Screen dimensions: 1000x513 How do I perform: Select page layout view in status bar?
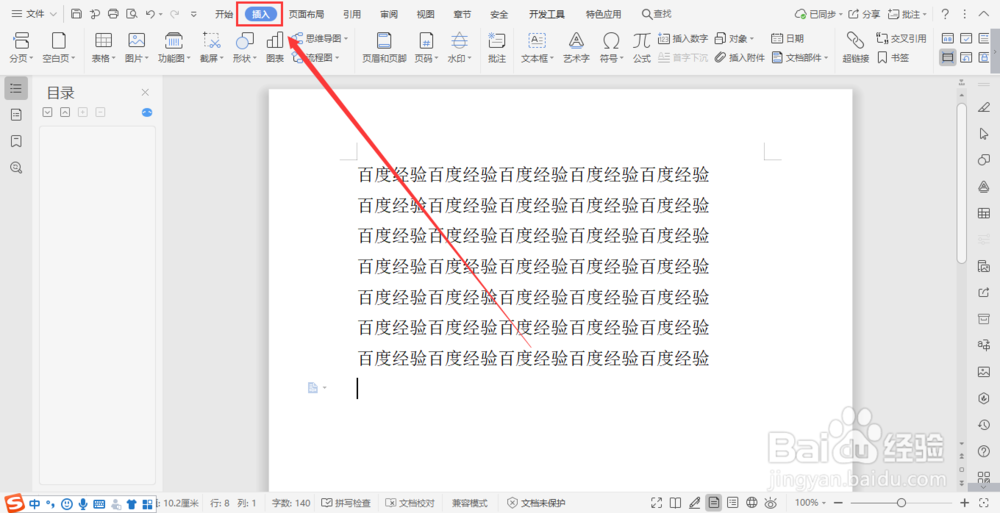click(714, 503)
